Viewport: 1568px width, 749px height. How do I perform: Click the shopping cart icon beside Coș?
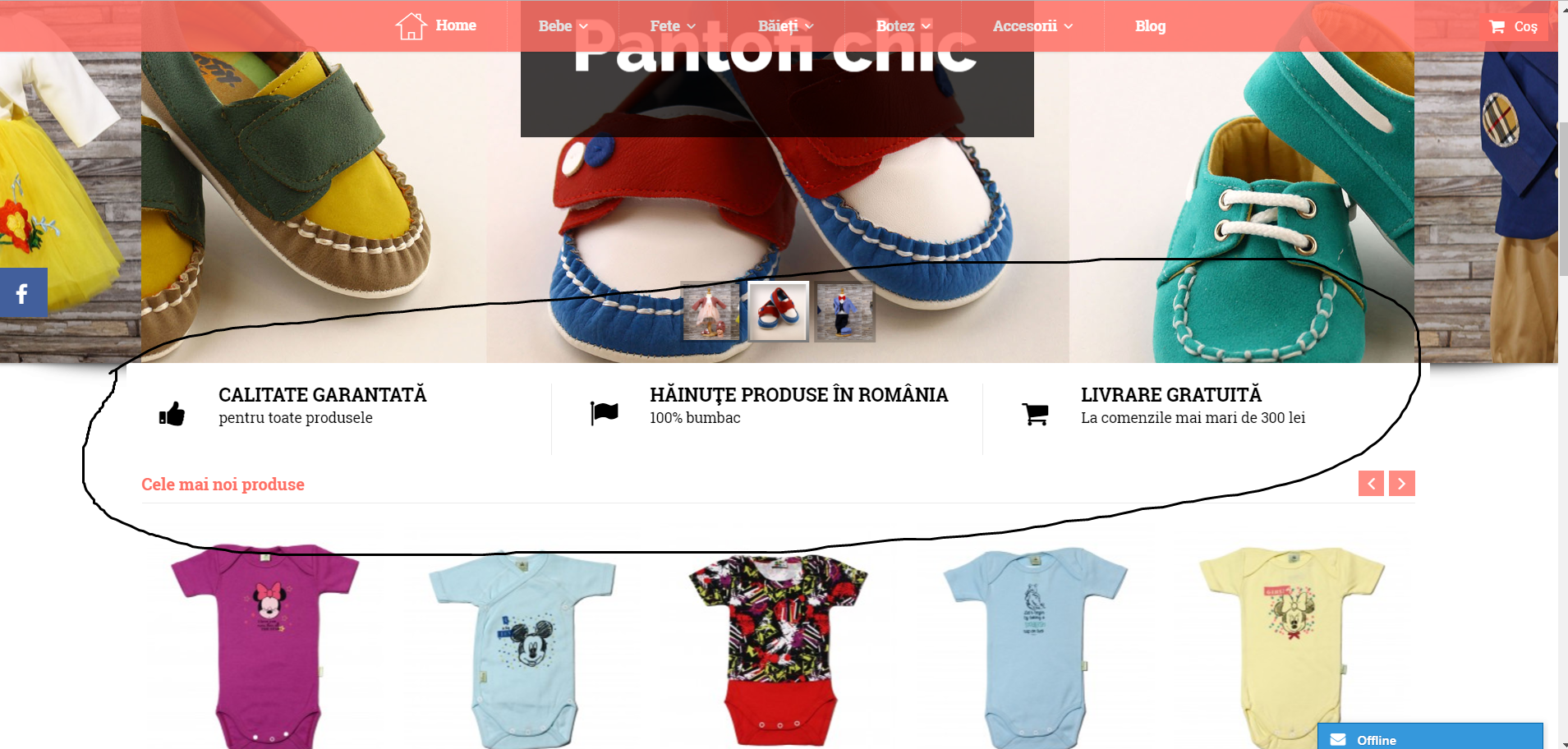coord(1497,27)
